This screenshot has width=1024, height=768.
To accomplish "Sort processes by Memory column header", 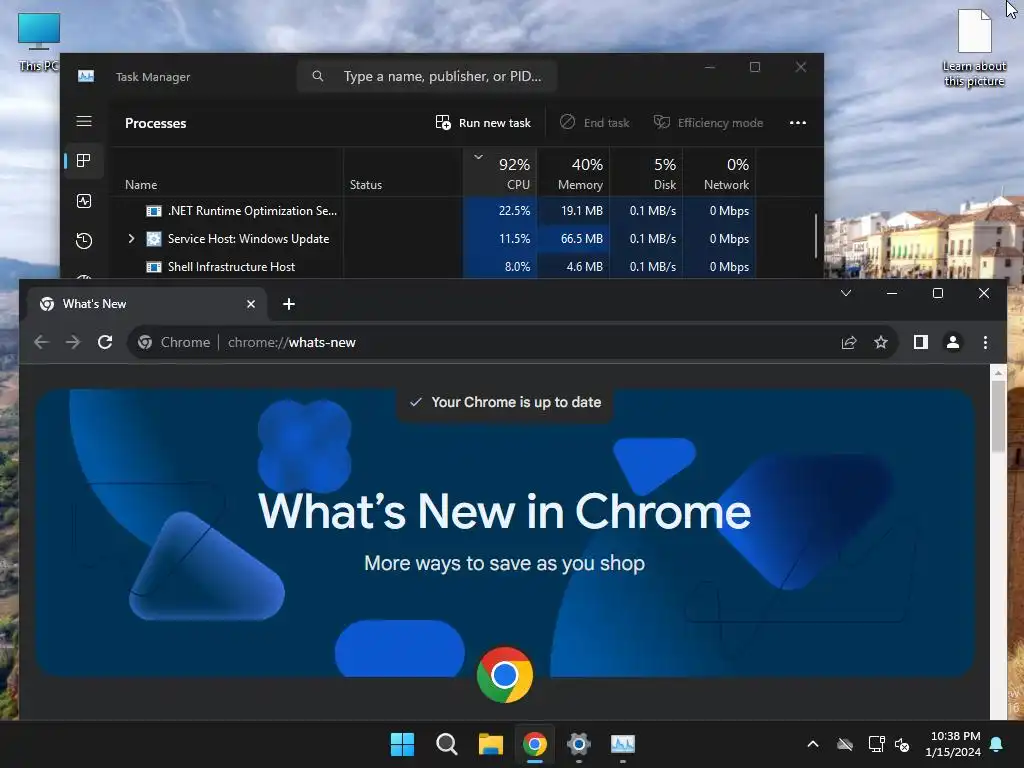I will 573,173.
